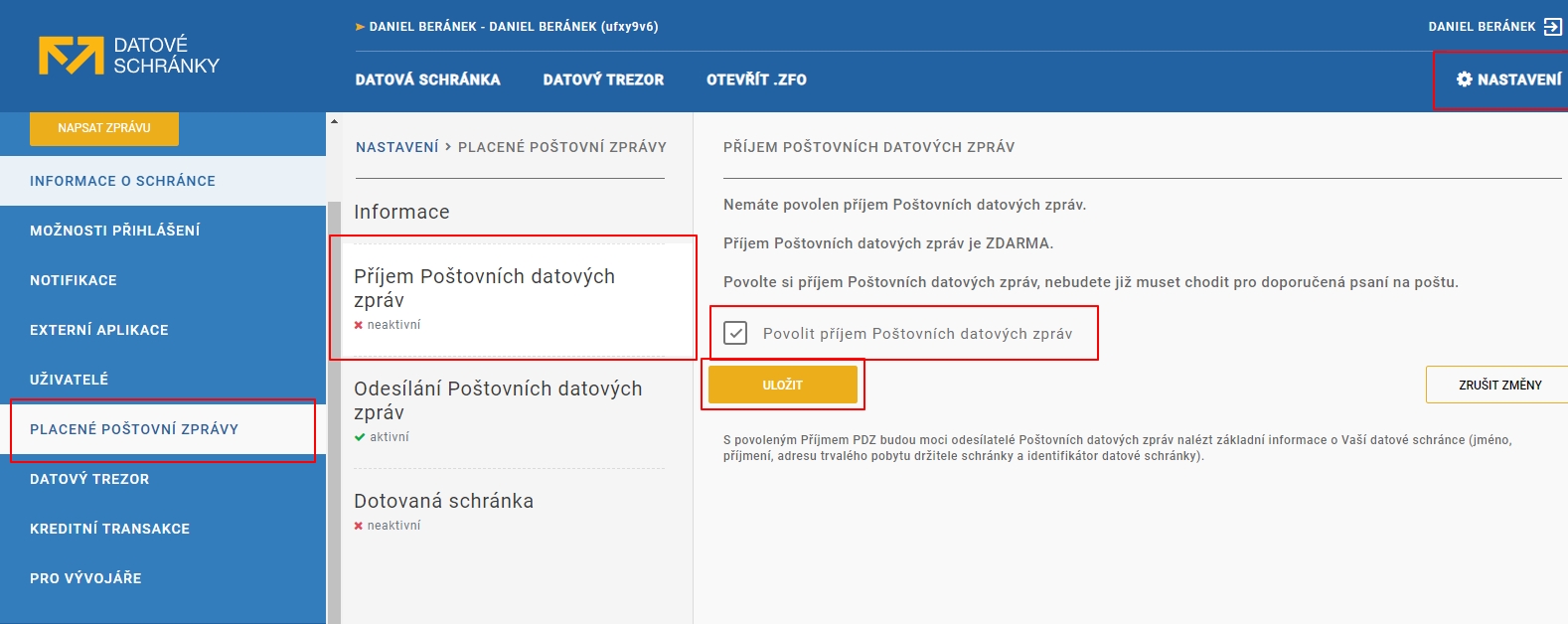
Task: Click the Datové schránky envelope logo
Action: 71,56
